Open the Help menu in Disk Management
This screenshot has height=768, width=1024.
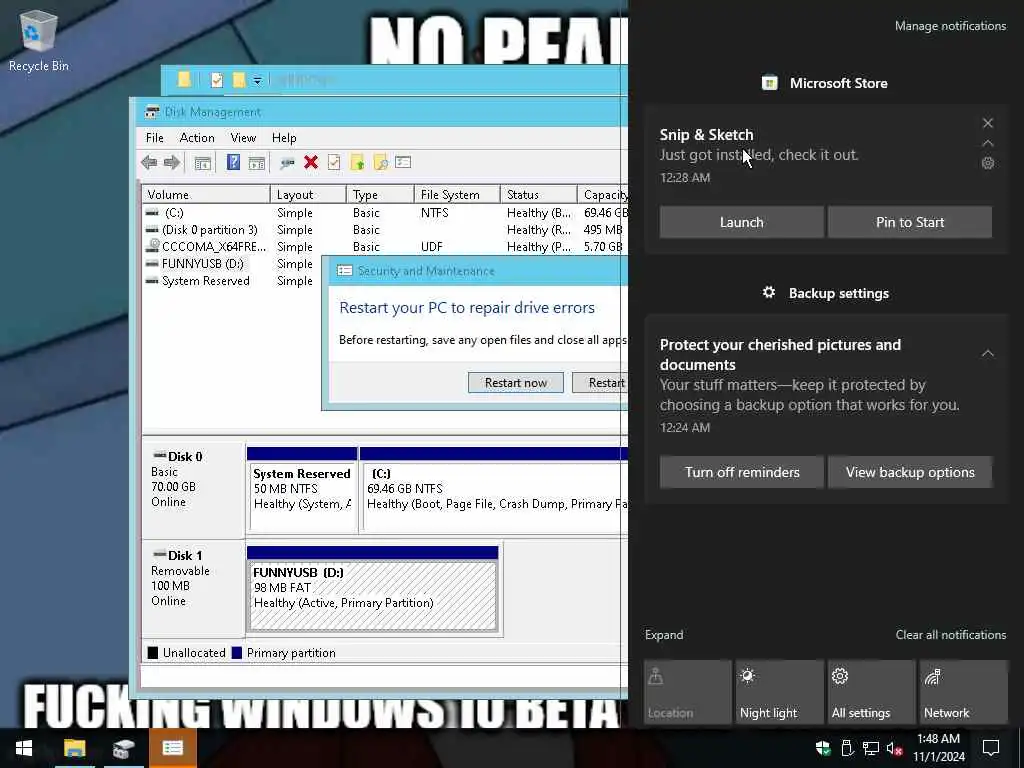pos(284,138)
